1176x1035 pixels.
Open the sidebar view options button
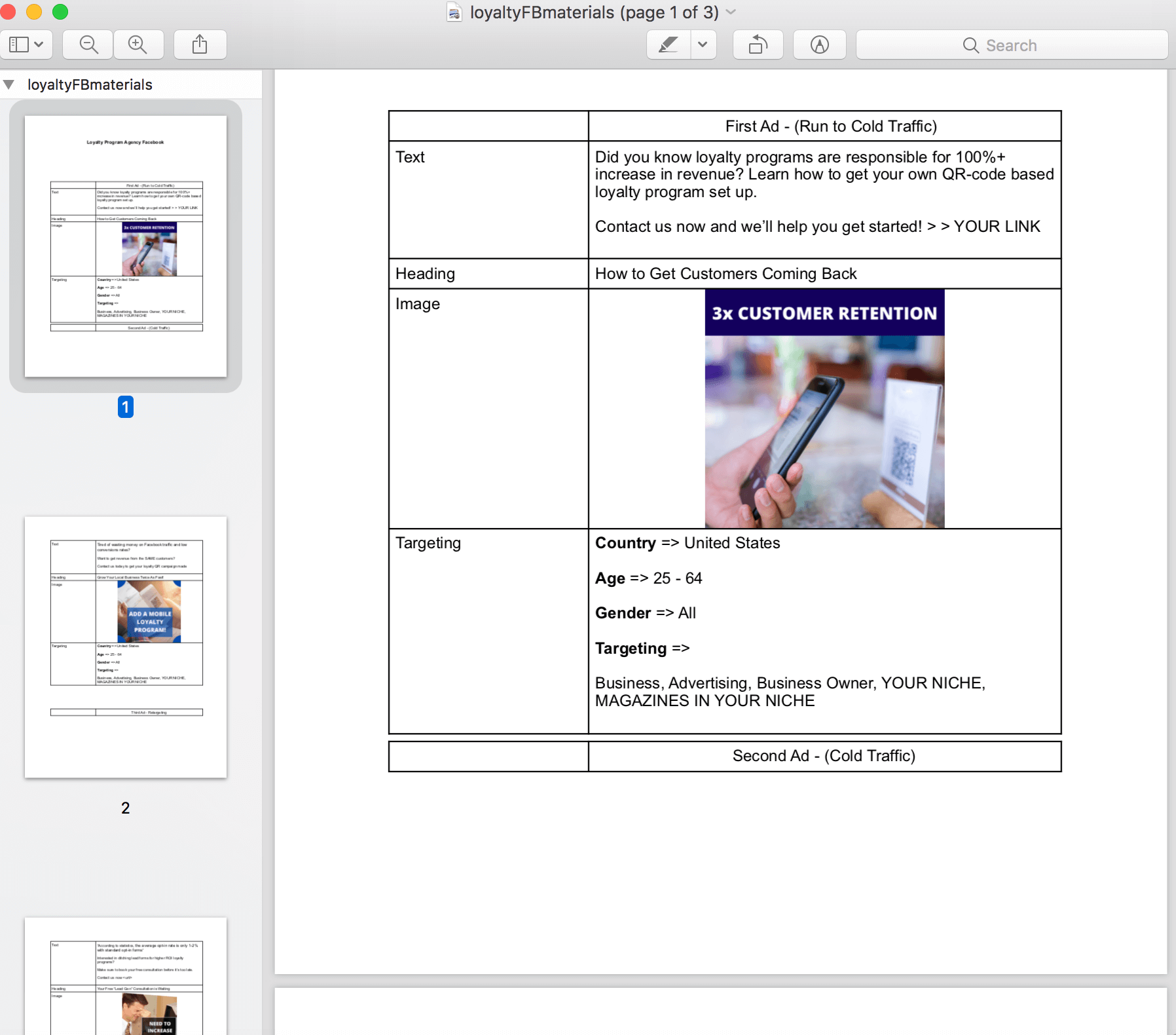click(27, 45)
